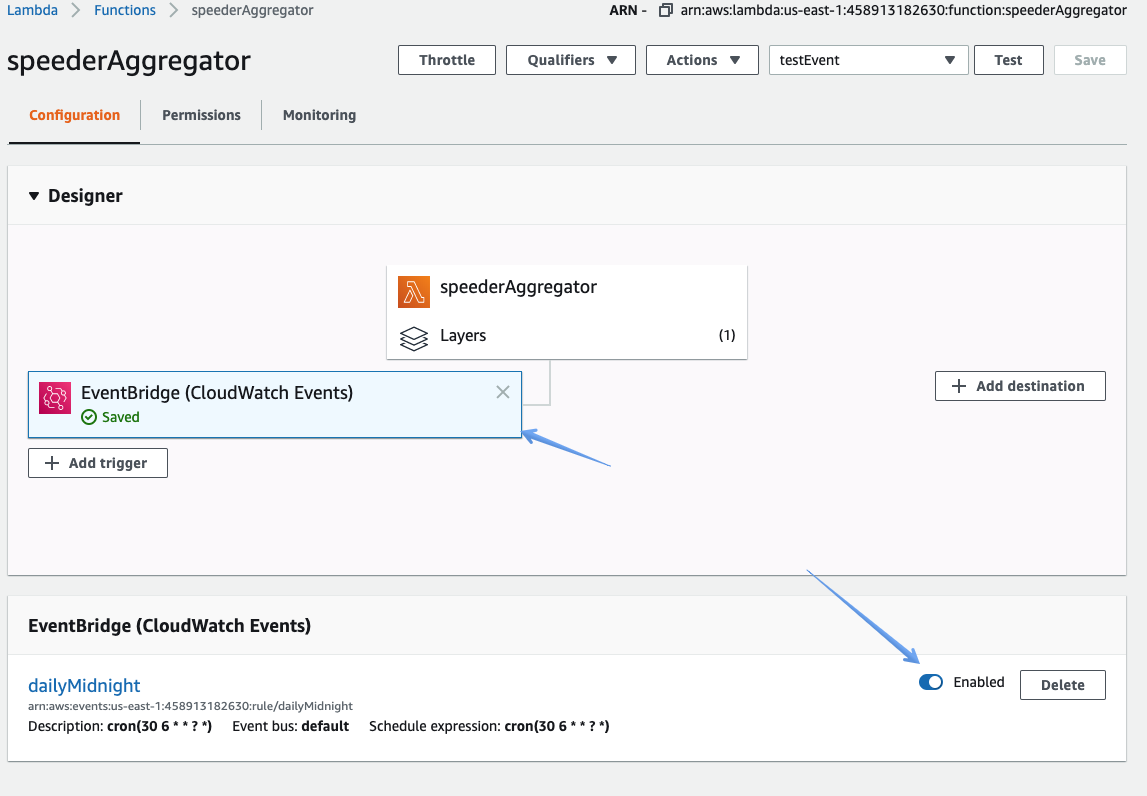Collapse the Designer section
1147x796 pixels.
tap(34, 196)
